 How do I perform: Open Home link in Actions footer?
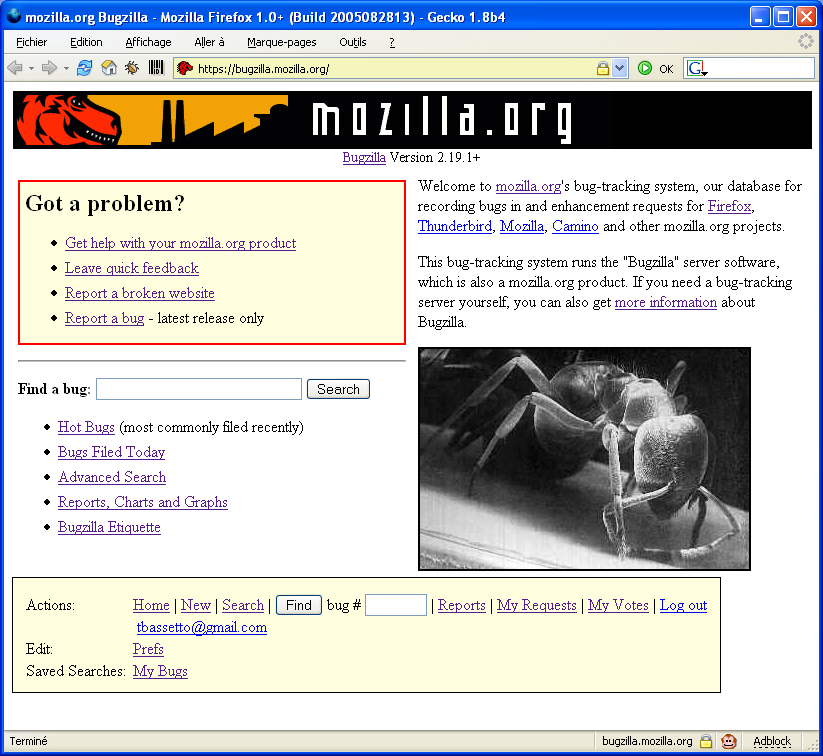tap(151, 605)
